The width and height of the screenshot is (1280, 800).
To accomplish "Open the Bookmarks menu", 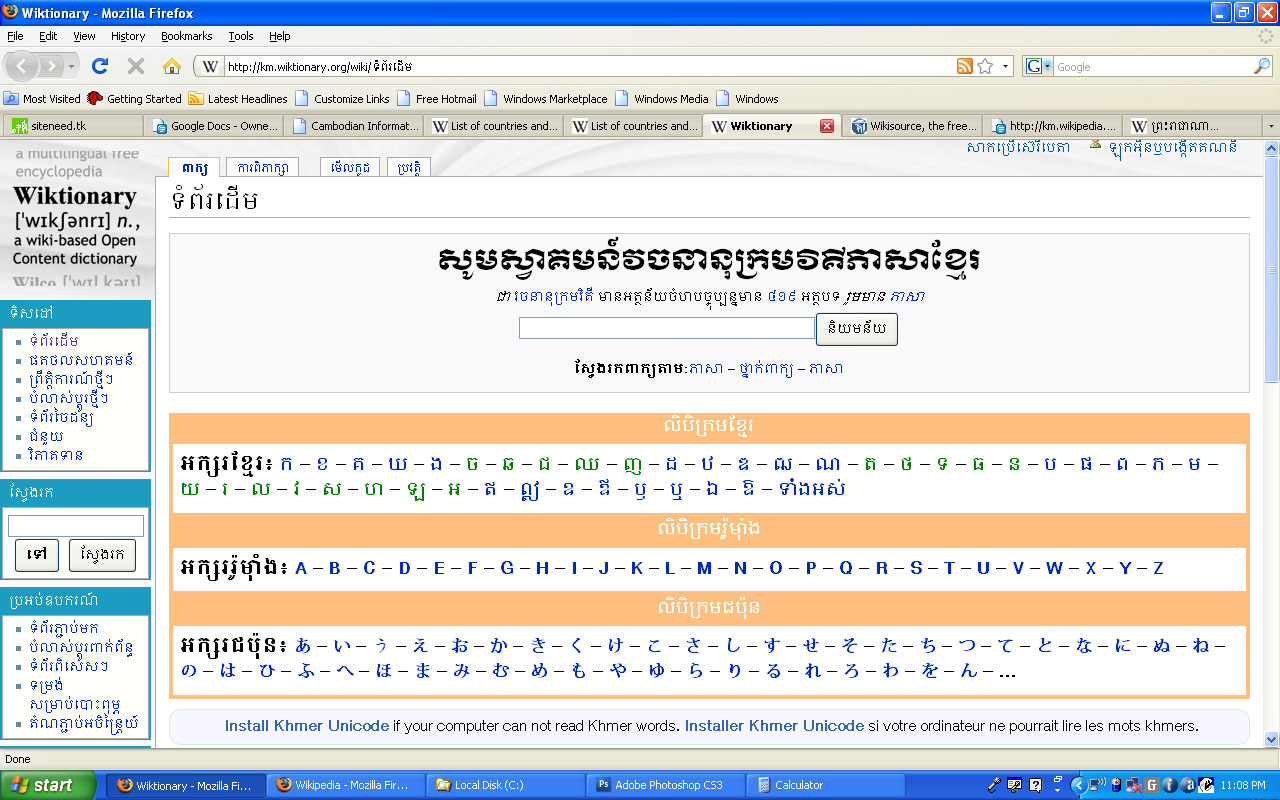I will click(x=186, y=36).
